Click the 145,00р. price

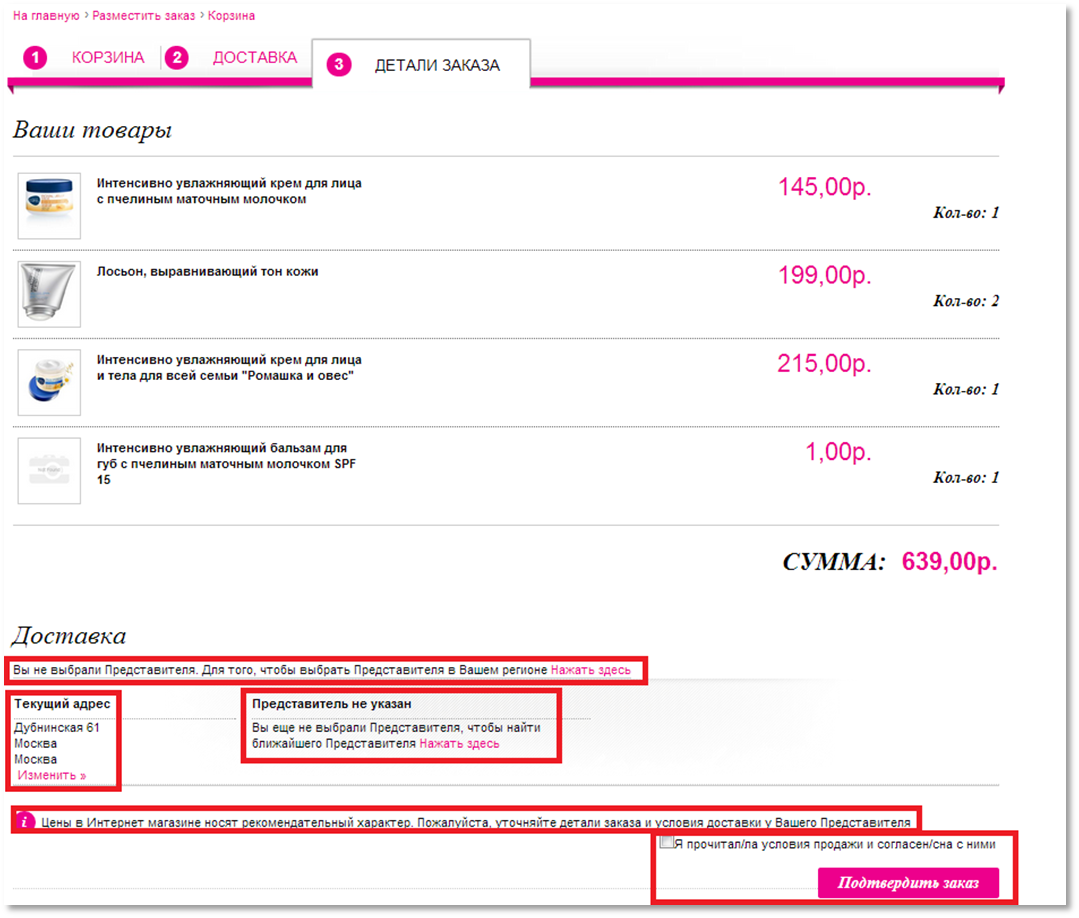(x=824, y=187)
